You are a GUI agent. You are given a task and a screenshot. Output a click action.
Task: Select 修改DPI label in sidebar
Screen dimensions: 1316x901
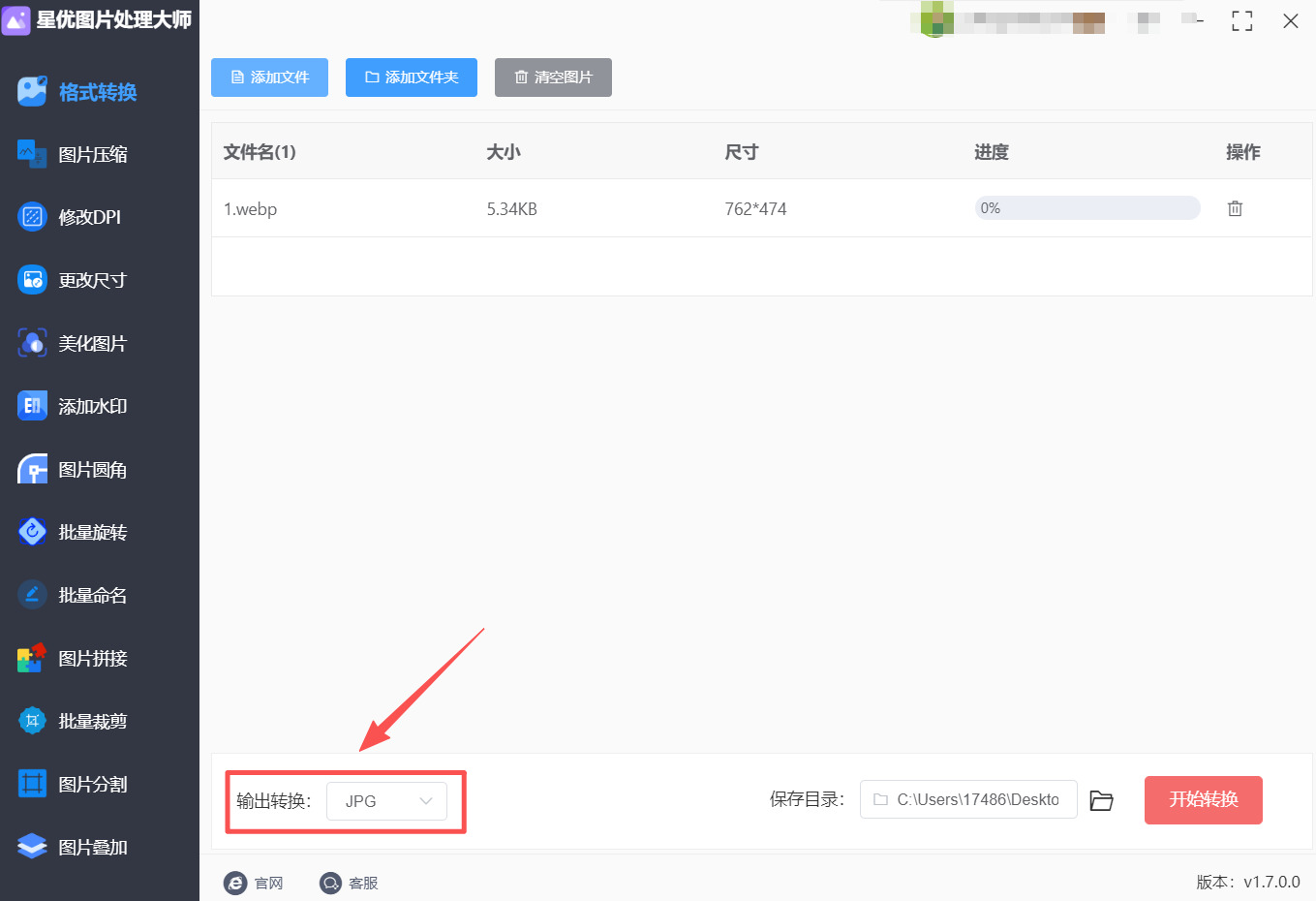coord(90,218)
